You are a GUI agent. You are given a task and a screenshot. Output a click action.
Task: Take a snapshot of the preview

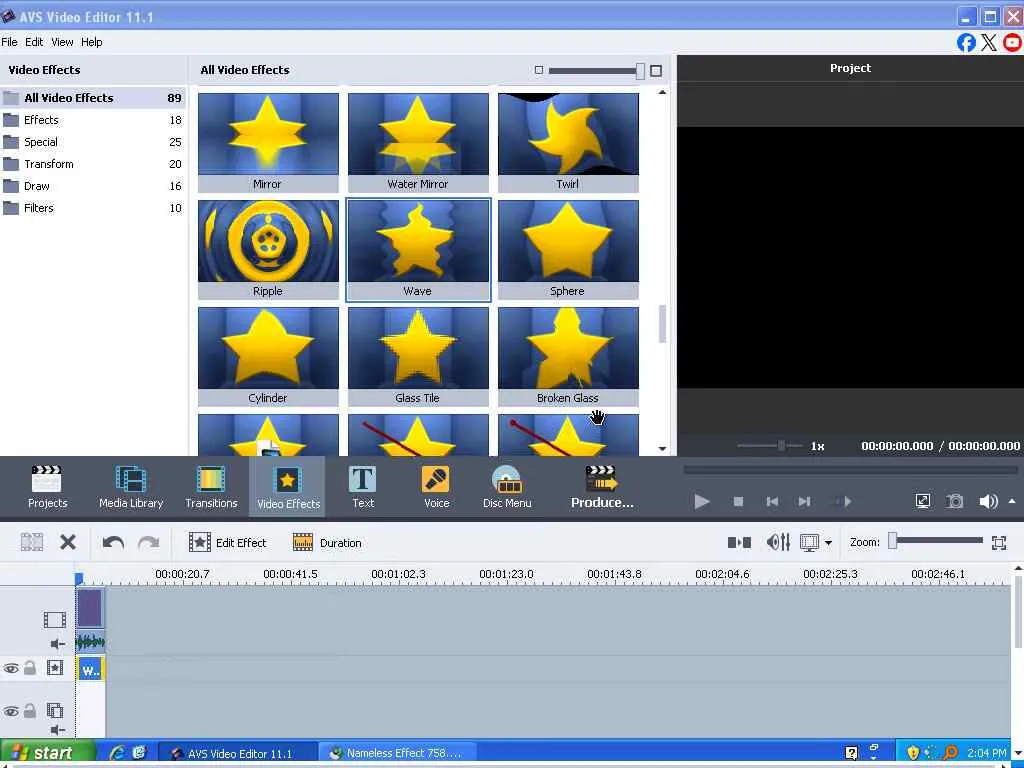tap(955, 502)
